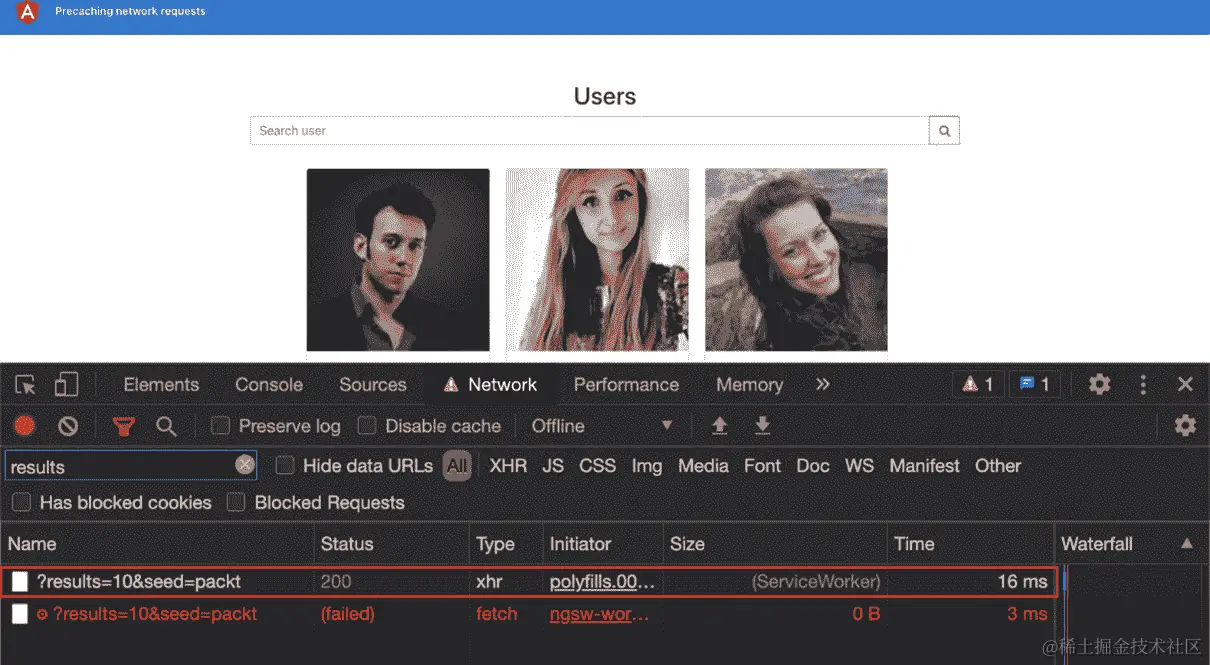Expand the hidden DevTools panels chevron
1210x665 pixels.
[822, 383]
